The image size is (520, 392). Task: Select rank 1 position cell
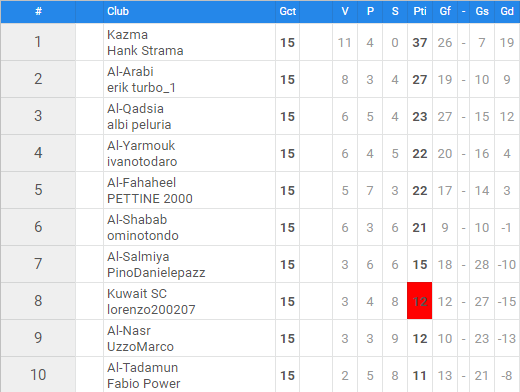click(x=38, y=42)
